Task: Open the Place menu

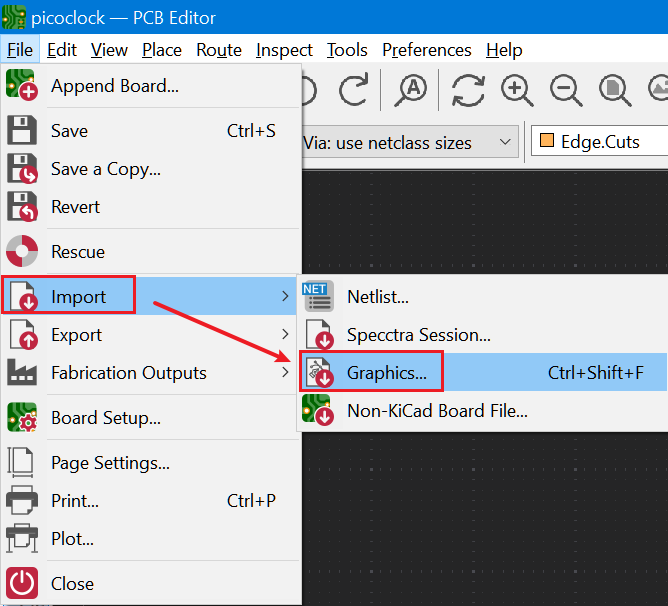Action: [x=162, y=50]
